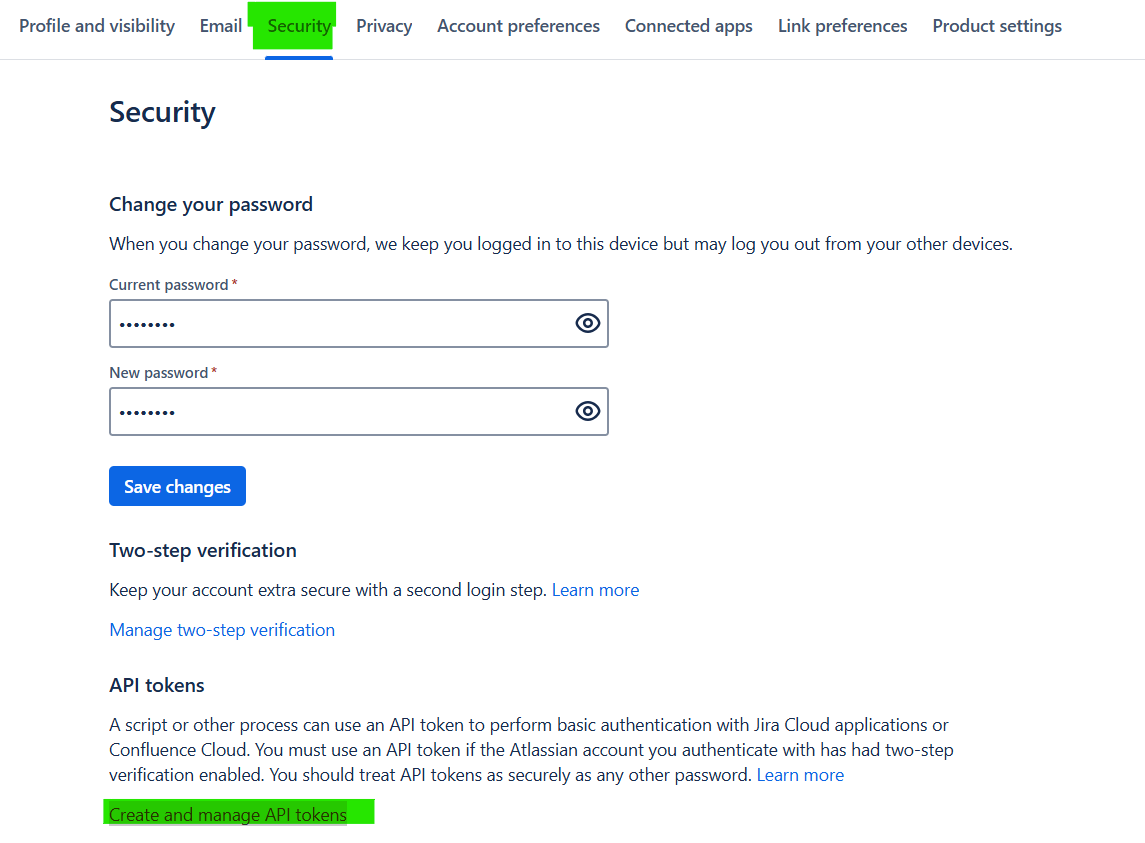Open Manage two-step verification link
The width and height of the screenshot is (1145, 843).
222,630
